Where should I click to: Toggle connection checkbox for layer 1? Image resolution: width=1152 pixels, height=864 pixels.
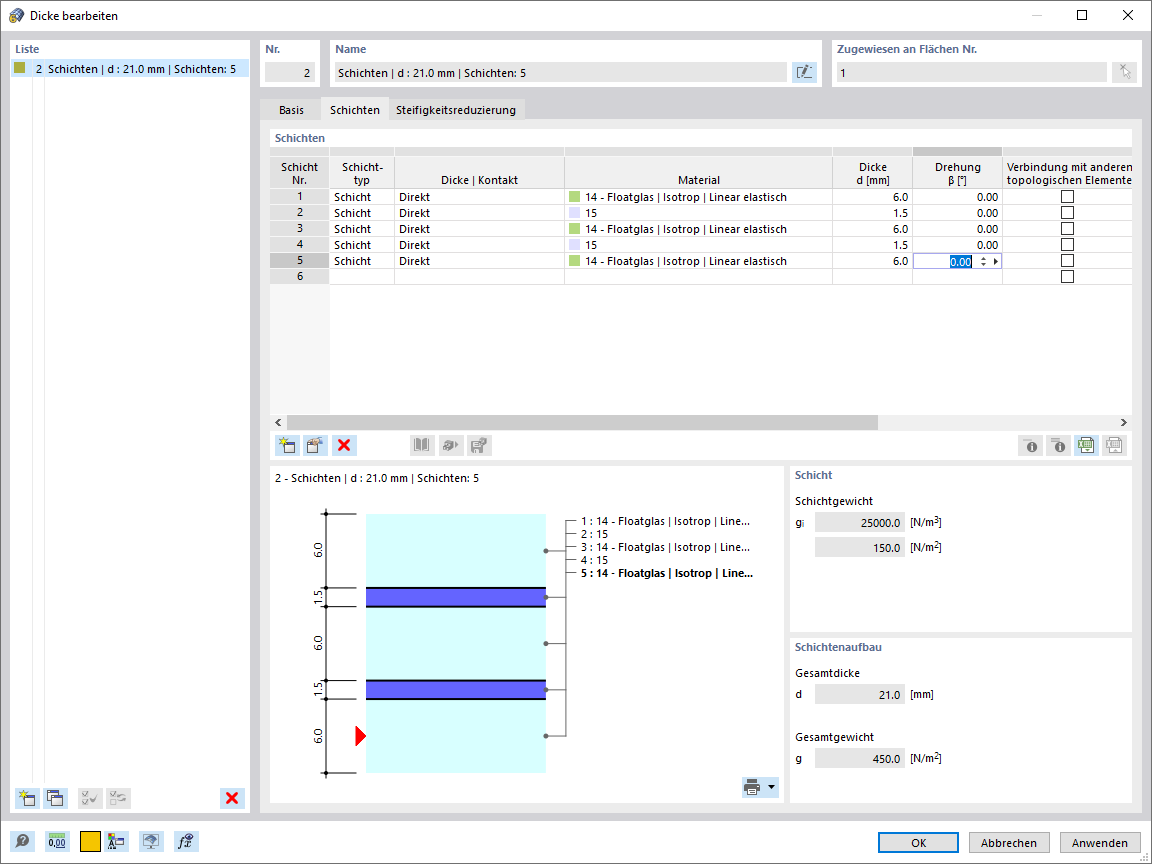pos(1068,197)
